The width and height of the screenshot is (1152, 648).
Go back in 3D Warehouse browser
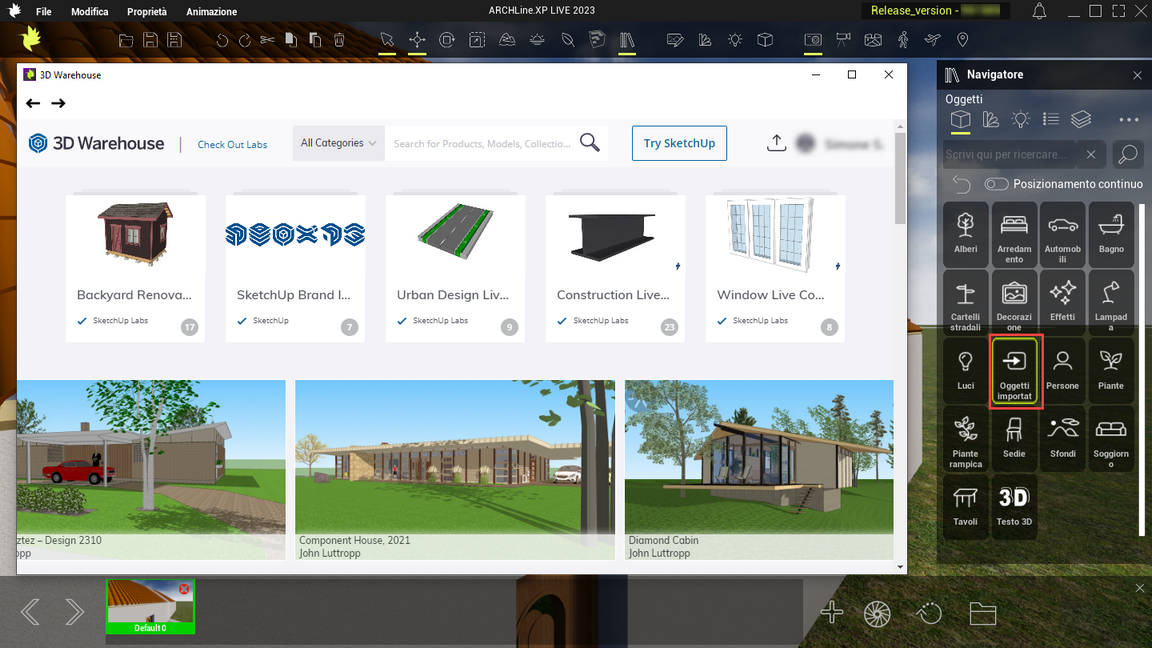(33, 104)
